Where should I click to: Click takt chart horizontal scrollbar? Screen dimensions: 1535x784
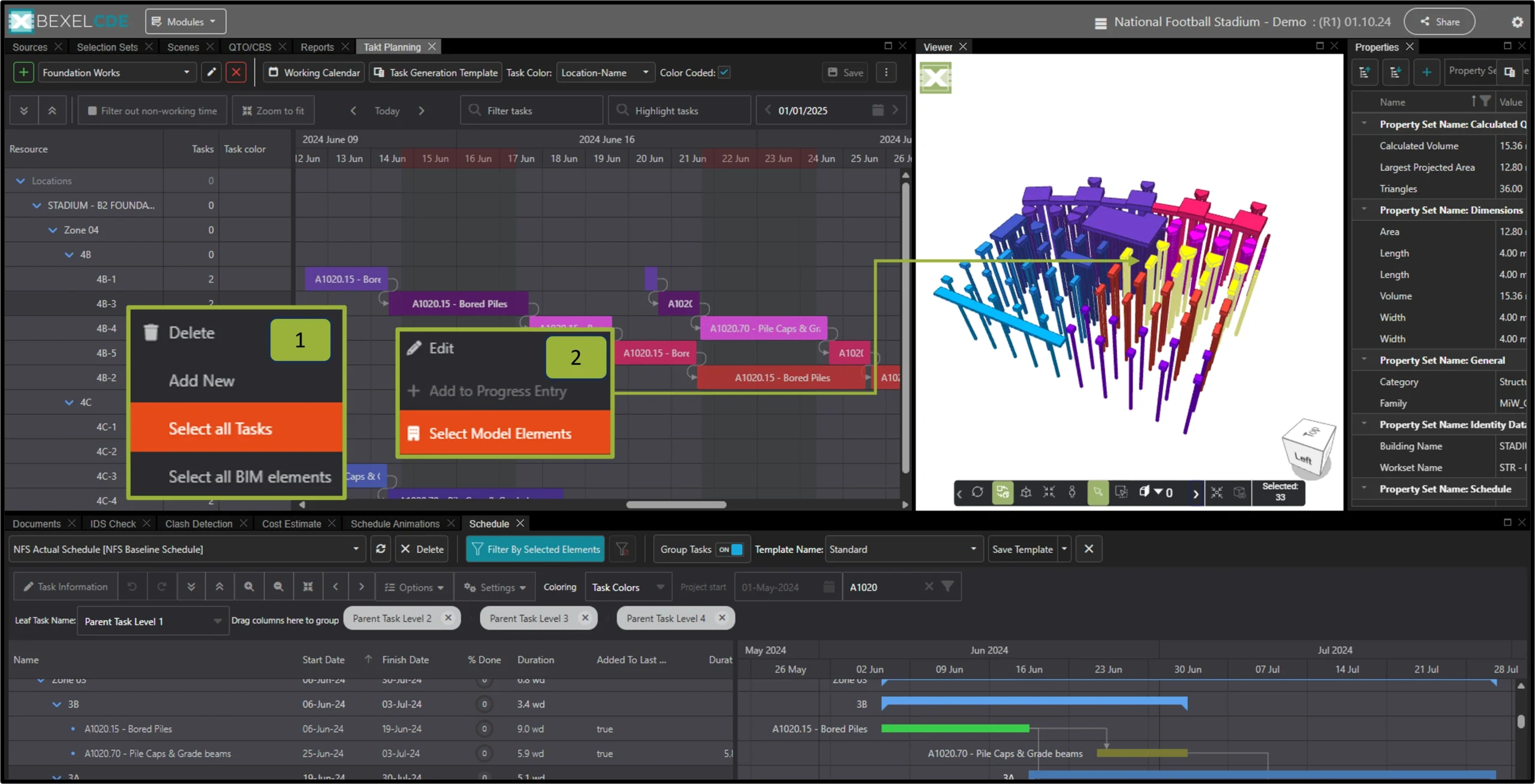(x=676, y=505)
